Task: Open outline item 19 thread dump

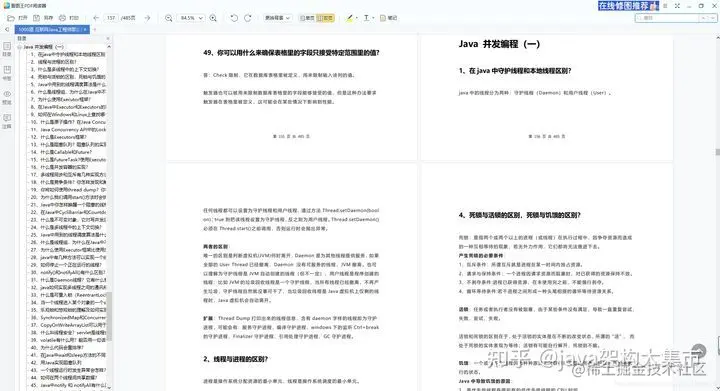Action: pos(68,190)
